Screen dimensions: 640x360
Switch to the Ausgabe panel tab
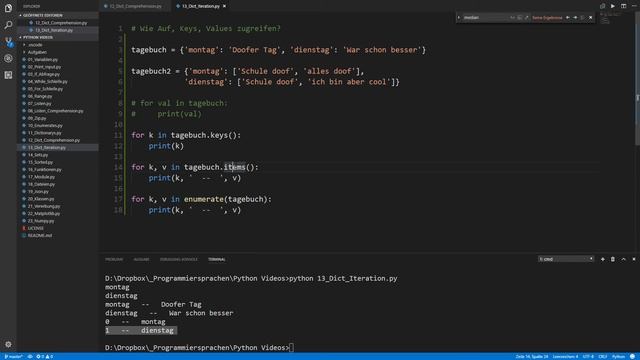pyautogui.click(x=141, y=259)
